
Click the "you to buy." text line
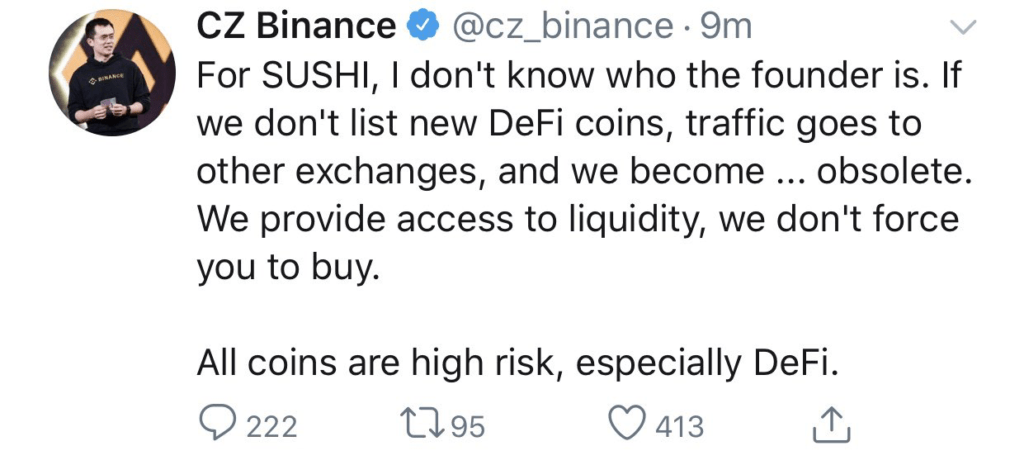(x=288, y=268)
